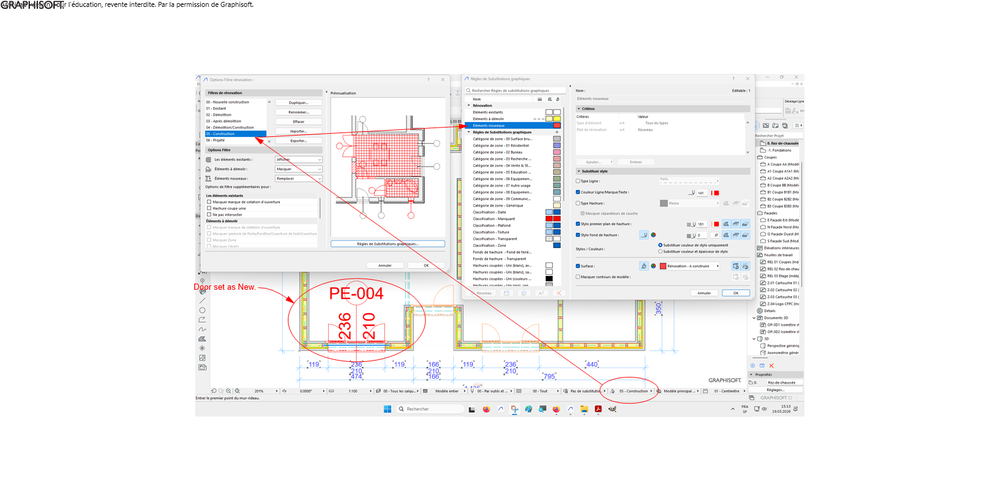
Task: Open 1:100 scale dropdown in status bar
Action: pyautogui.click(x=352, y=391)
